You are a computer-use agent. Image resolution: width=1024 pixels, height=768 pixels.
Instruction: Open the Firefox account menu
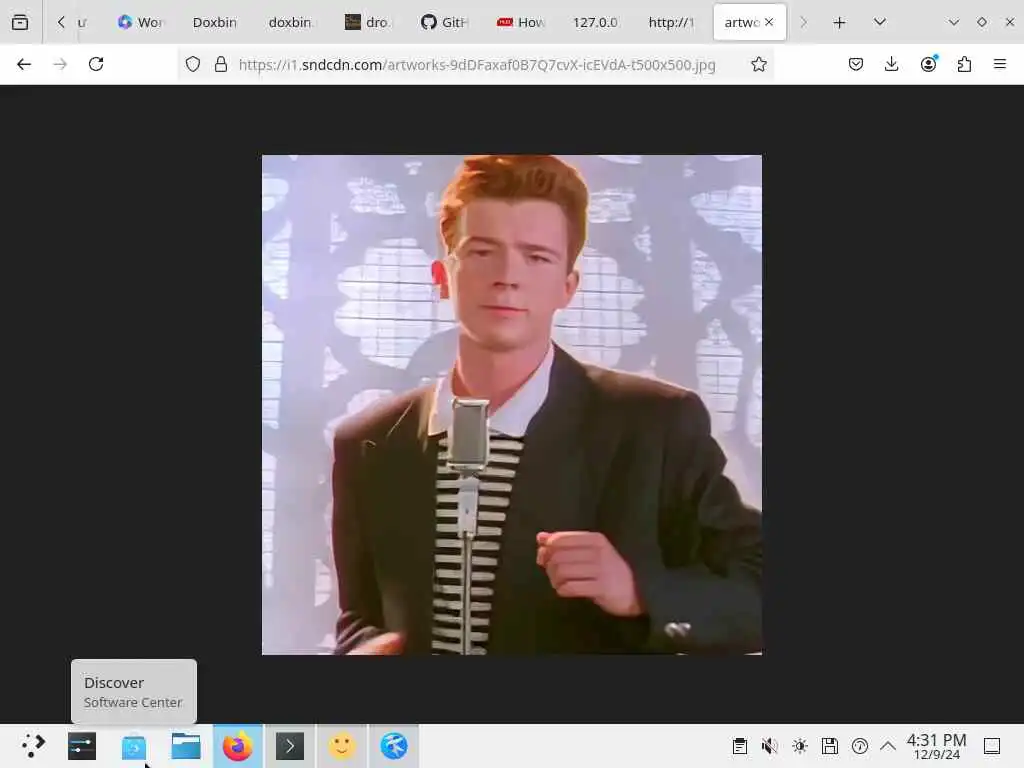point(928,64)
